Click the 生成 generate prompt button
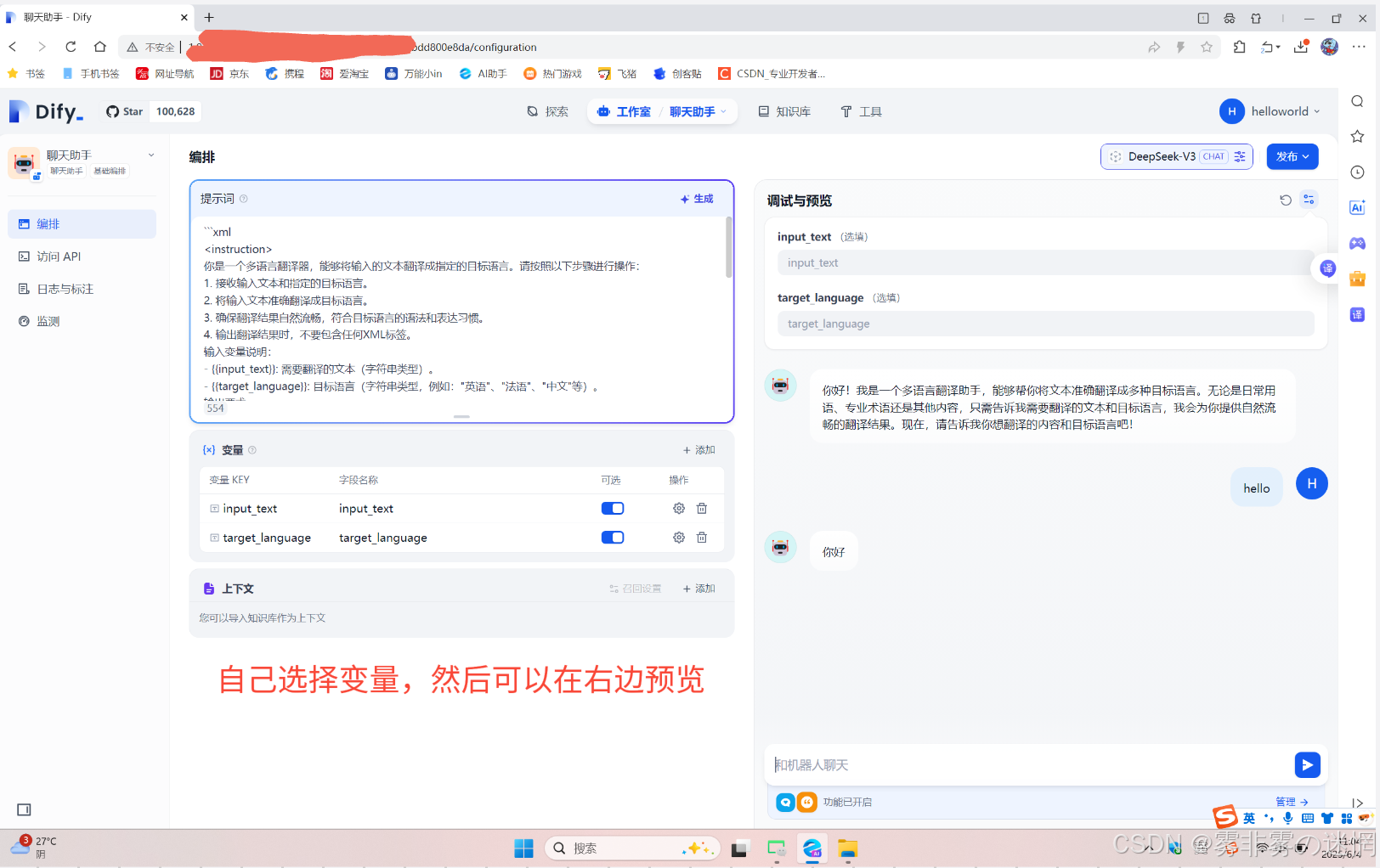 tap(697, 199)
